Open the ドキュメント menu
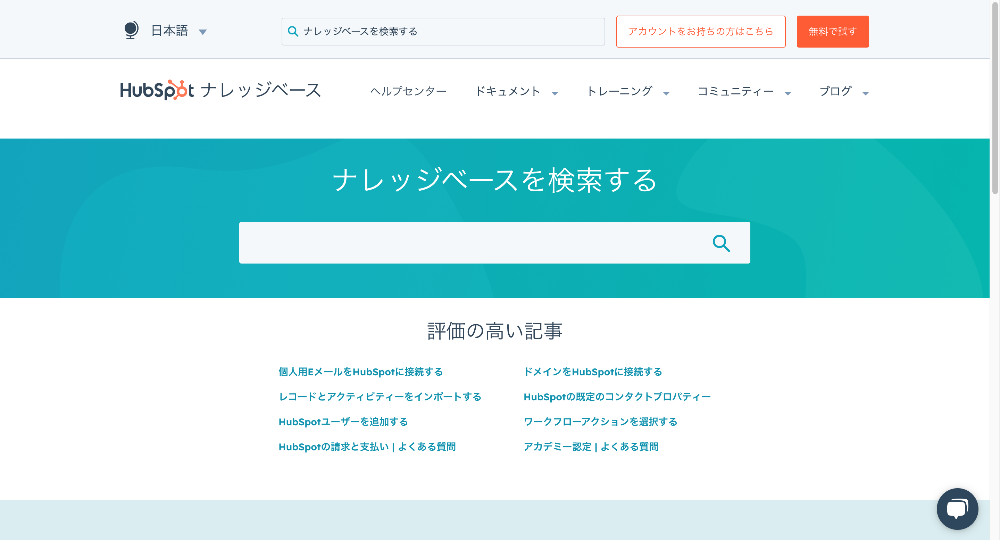This screenshot has width=1000, height=540. pyautogui.click(x=508, y=91)
